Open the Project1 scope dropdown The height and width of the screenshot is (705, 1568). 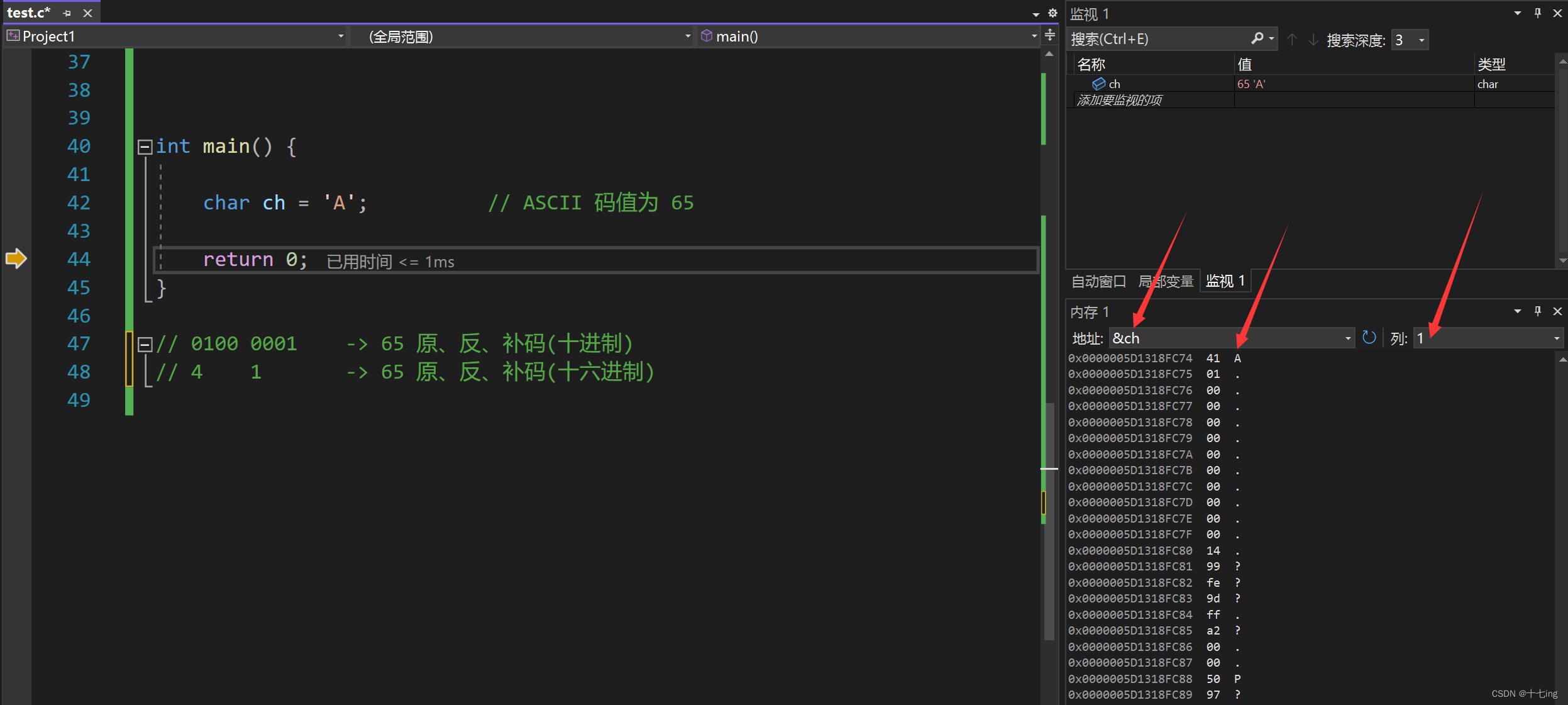click(341, 36)
